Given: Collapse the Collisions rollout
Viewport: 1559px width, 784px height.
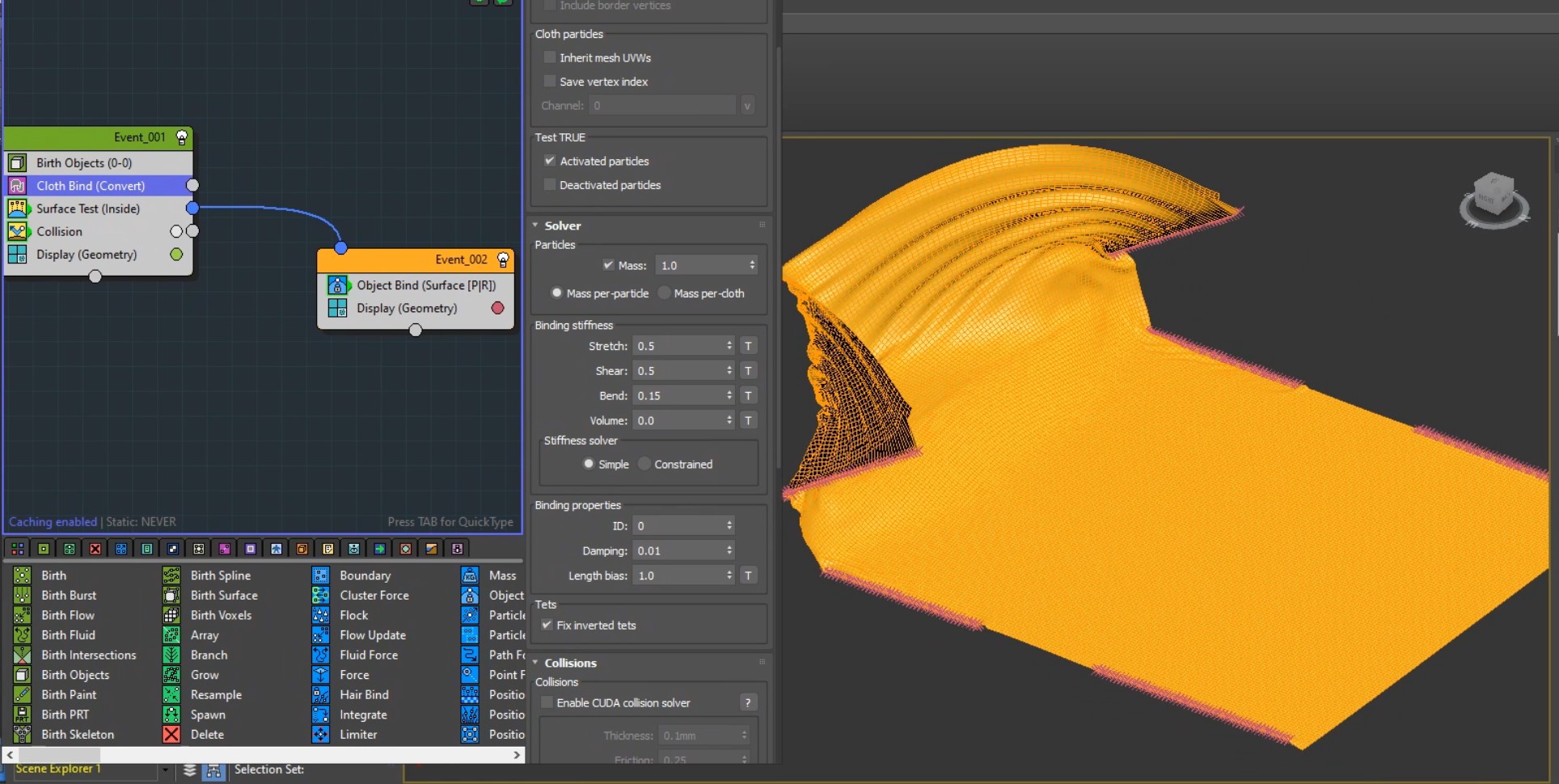Looking at the screenshot, I should (570, 663).
